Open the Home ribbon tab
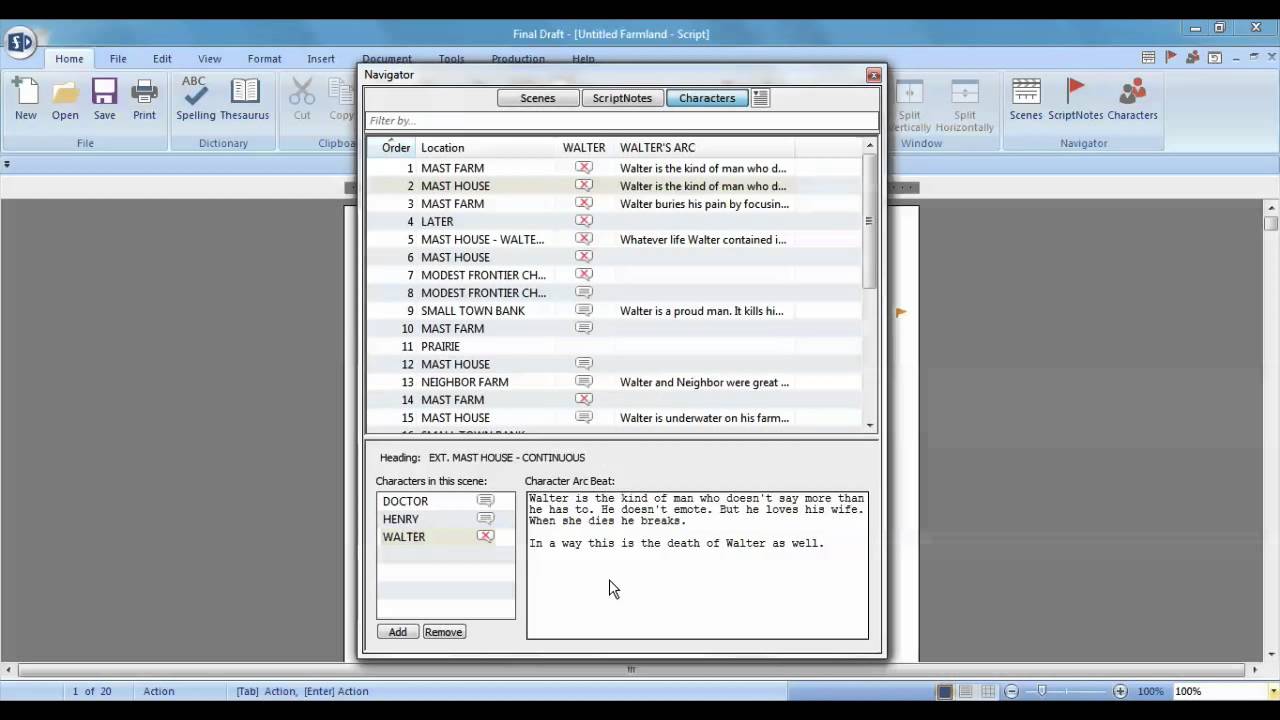This screenshot has height=720, width=1280. click(x=69, y=59)
